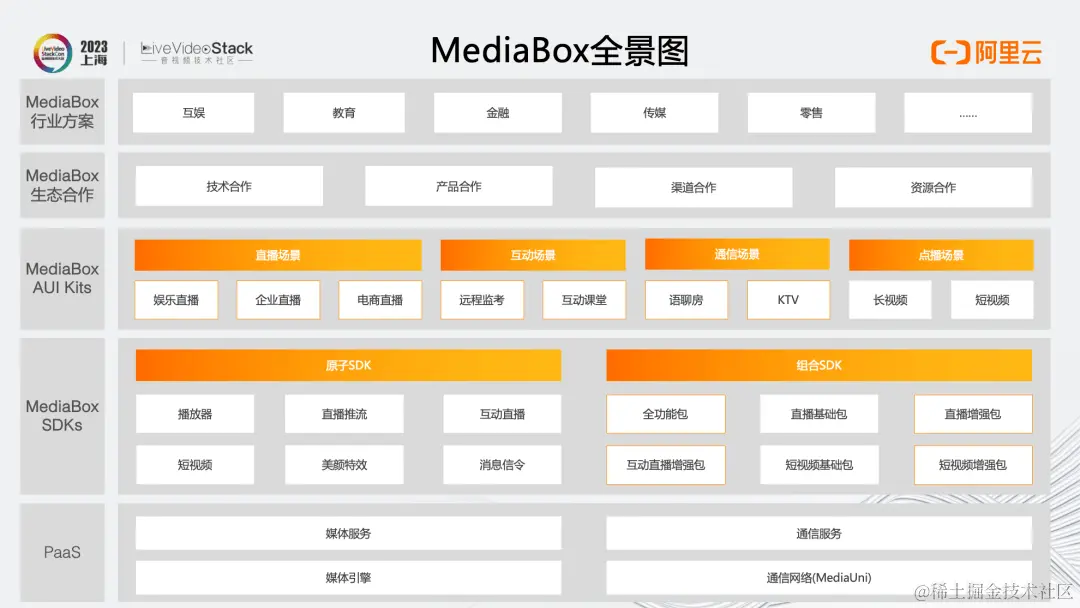This screenshot has width=1080, height=608.
Task: Select the MediaBox 生态合作 row label
Action: pos(62,185)
